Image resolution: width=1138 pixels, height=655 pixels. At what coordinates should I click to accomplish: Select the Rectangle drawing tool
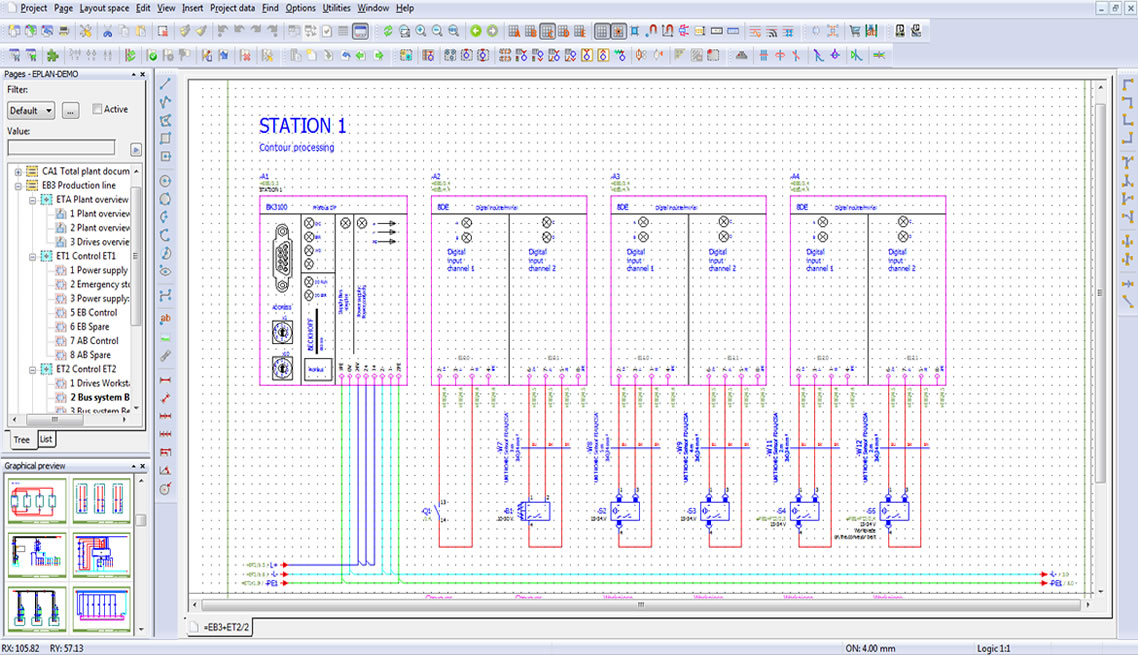click(165, 138)
